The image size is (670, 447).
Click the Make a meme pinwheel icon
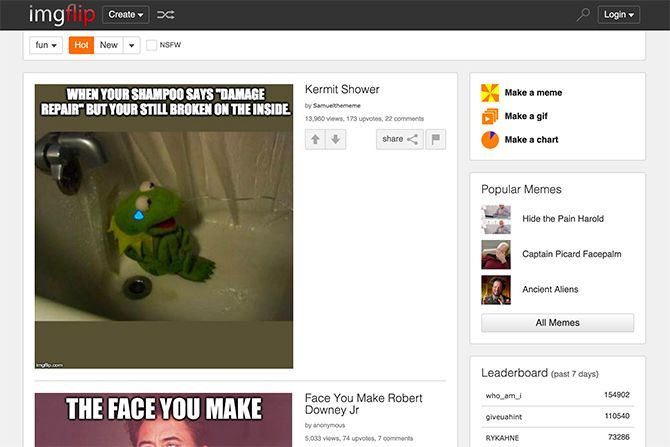490,93
